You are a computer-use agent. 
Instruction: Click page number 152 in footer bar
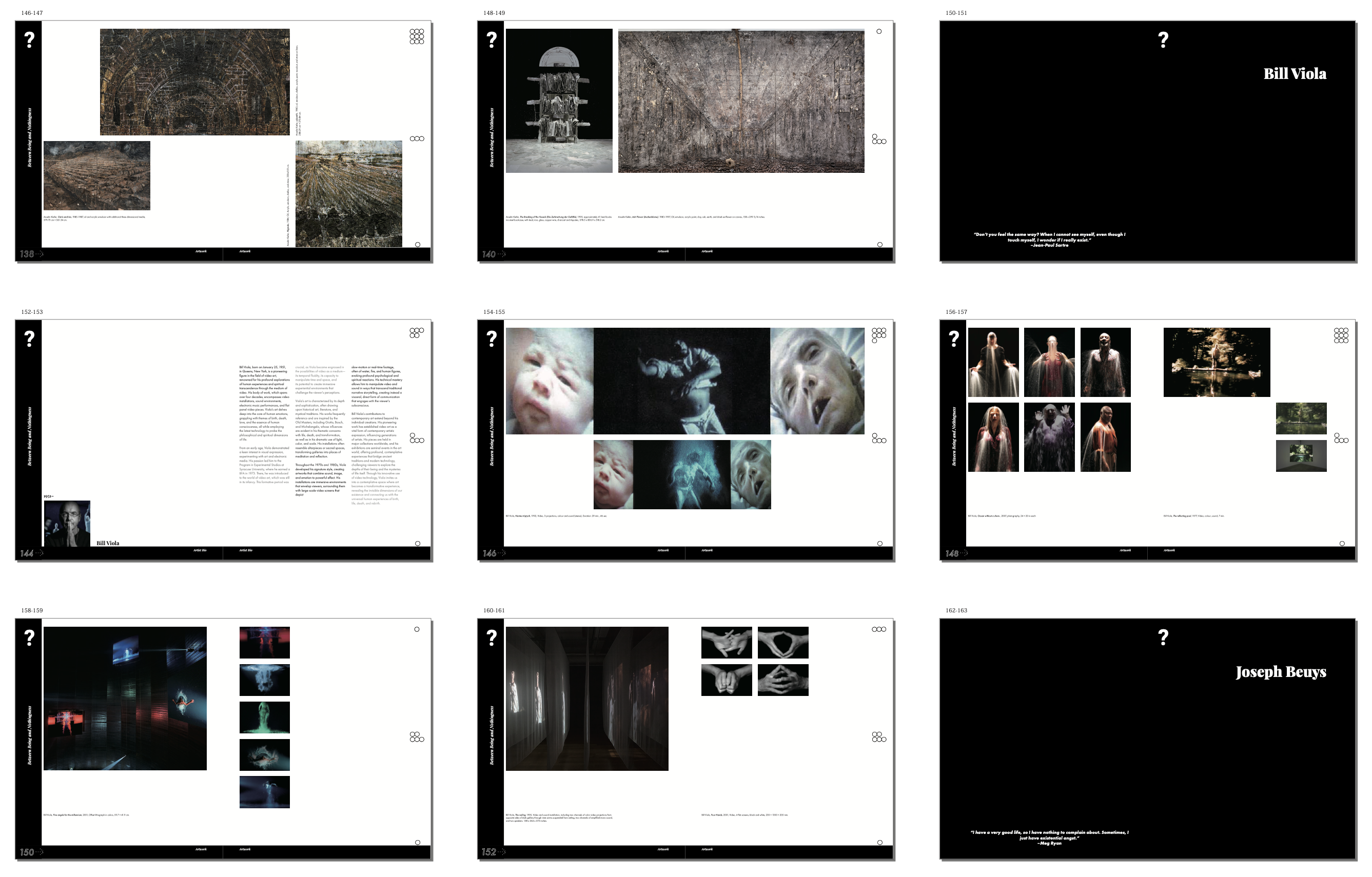[x=489, y=852]
